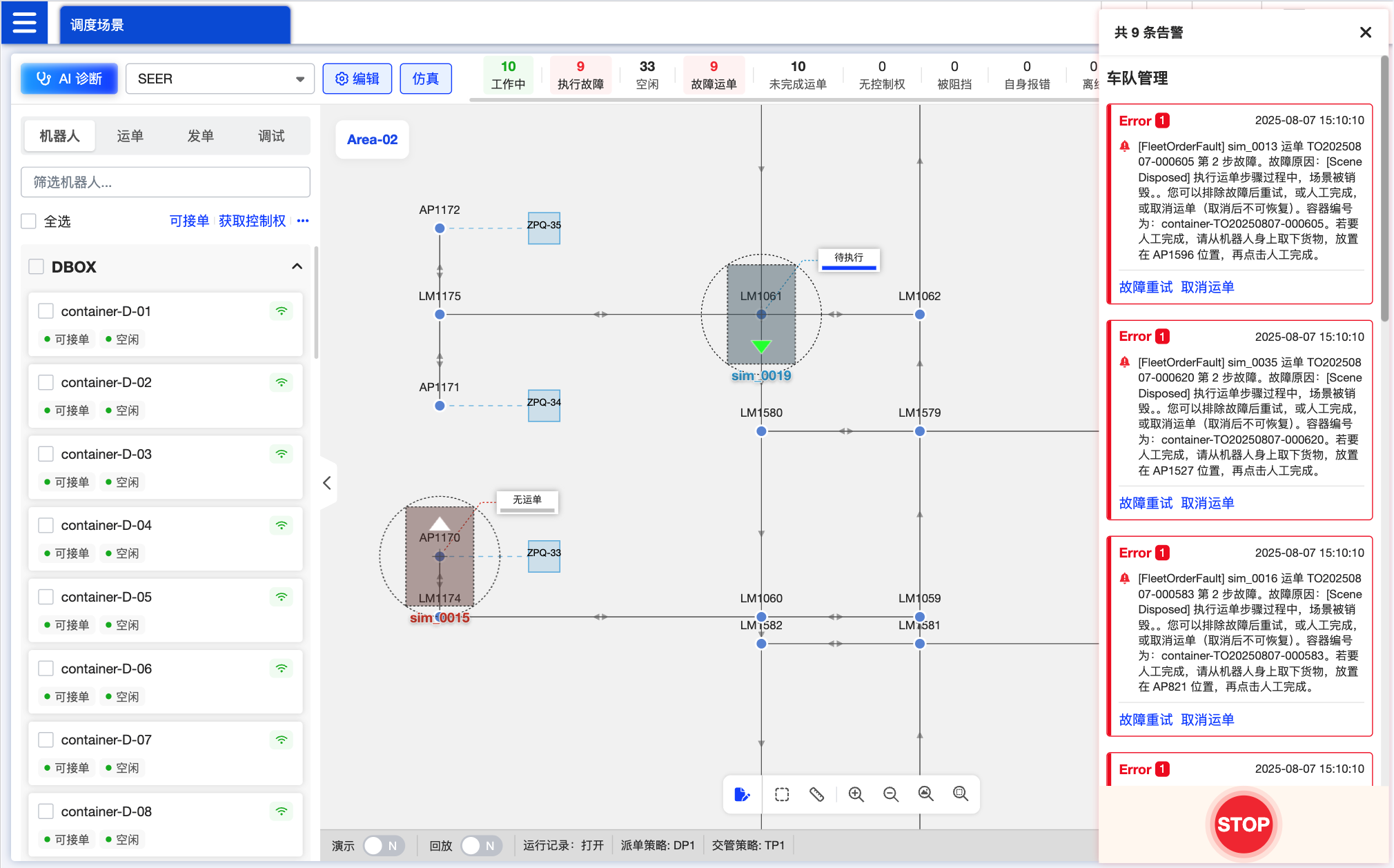Activate the ruler measure tool
The height and width of the screenshot is (868, 1394).
pos(816,794)
